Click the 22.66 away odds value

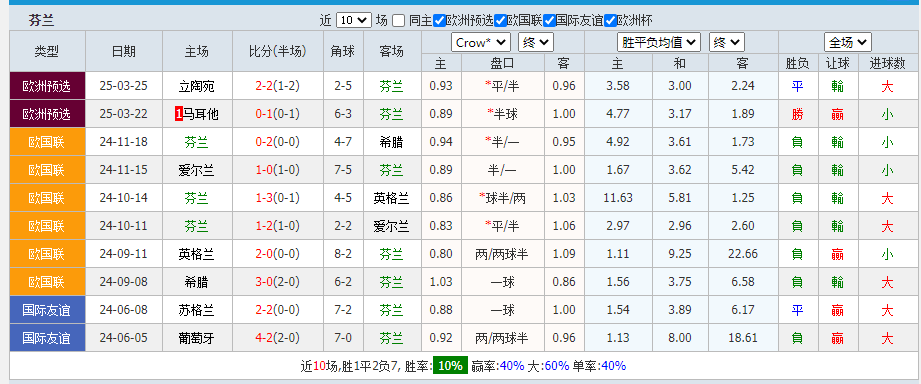point(743,254)
